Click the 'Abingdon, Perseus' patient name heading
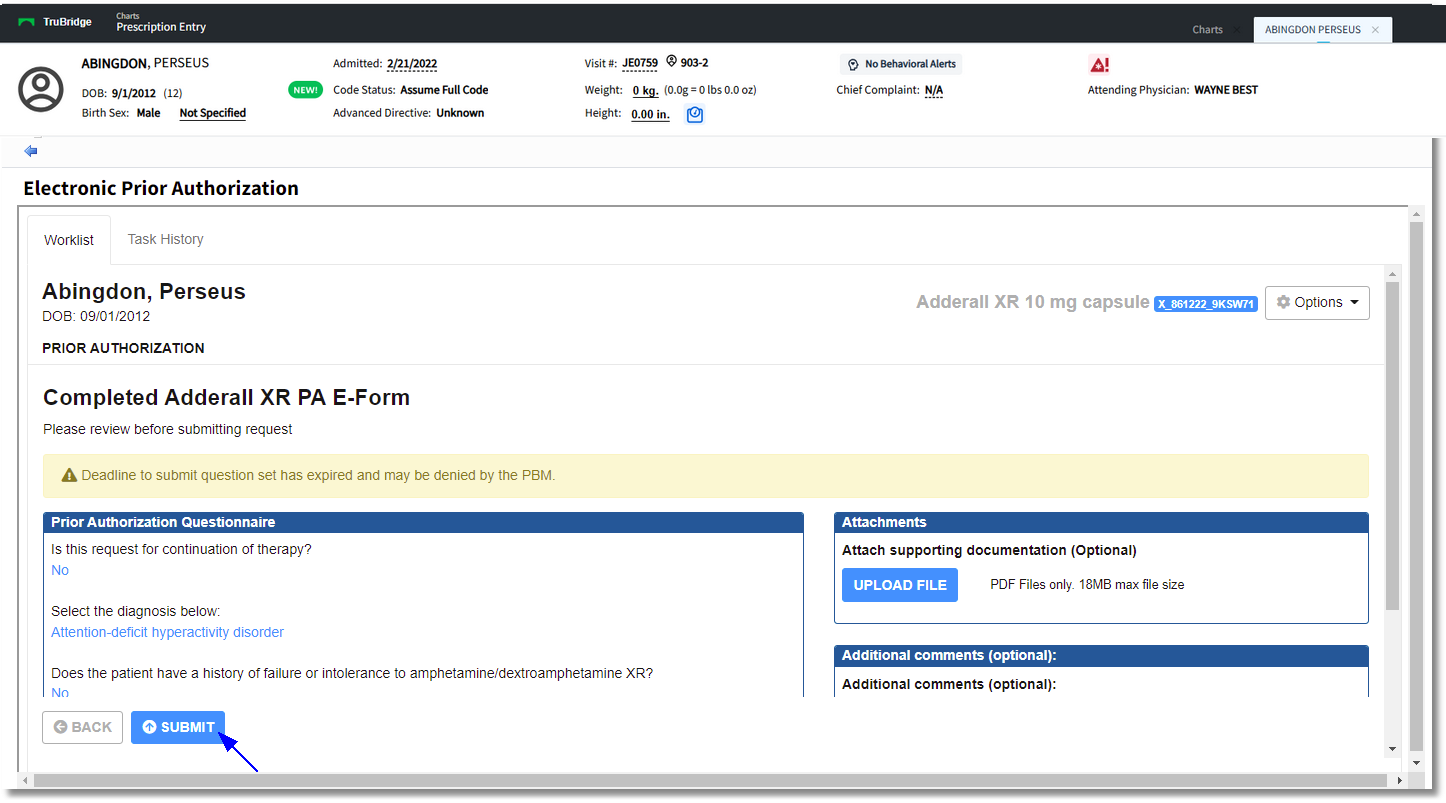The height and width of the screenshot is (803, 1446). click(144, 292)
